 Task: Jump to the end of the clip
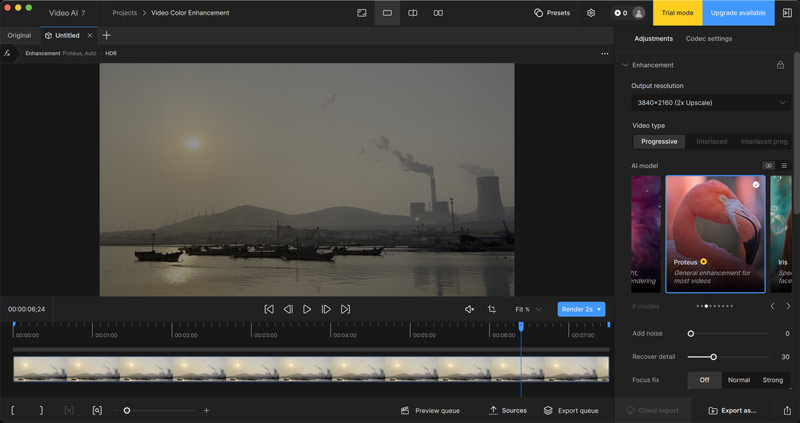point(345,309)
